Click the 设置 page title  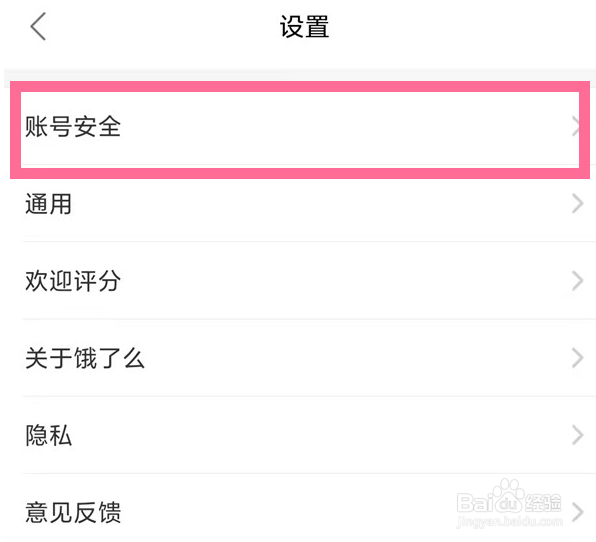304,27
